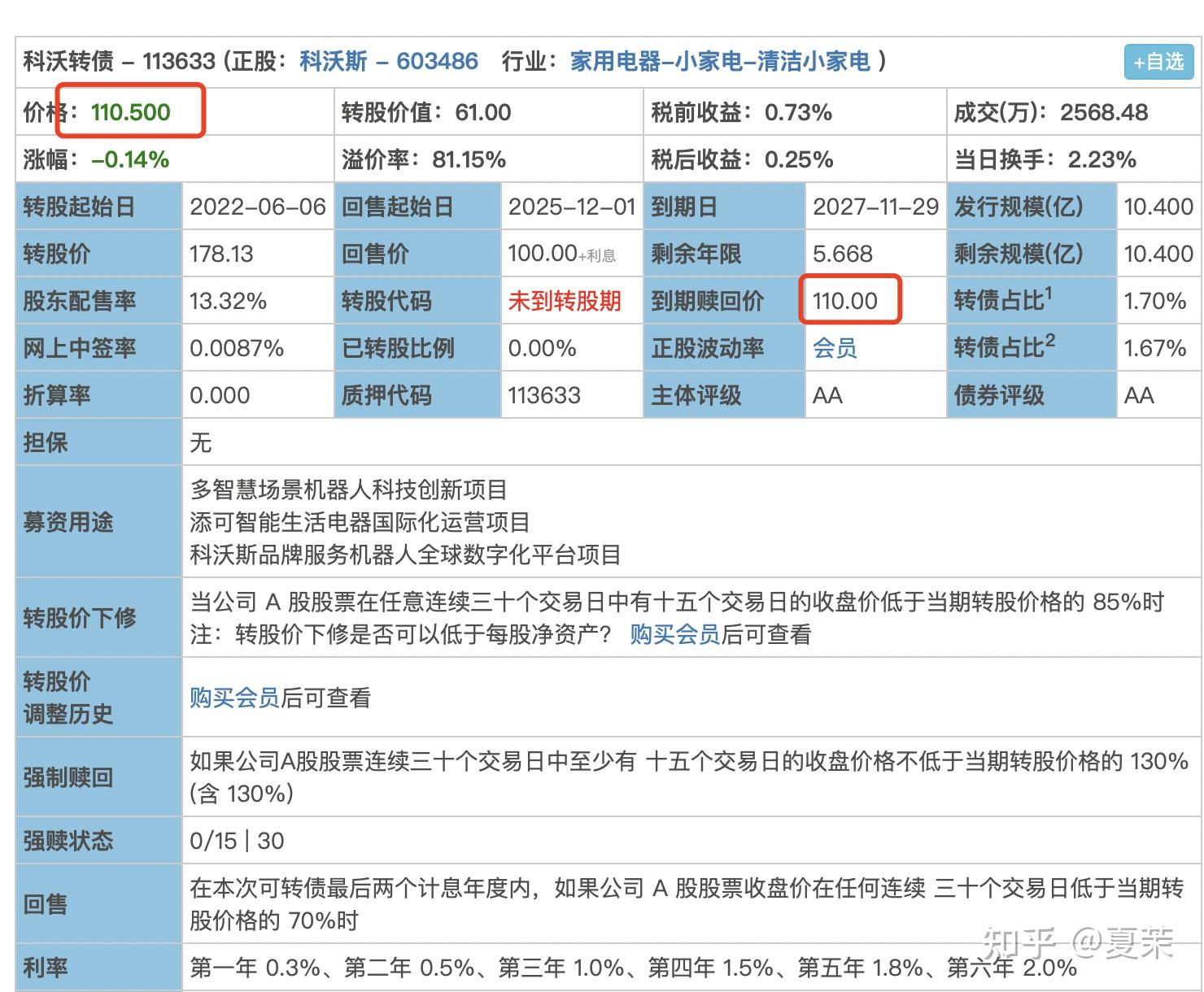Select the maturity date 2027-11-29
Viewport: 1204px width, 992px height.
(x=876, y=207)
